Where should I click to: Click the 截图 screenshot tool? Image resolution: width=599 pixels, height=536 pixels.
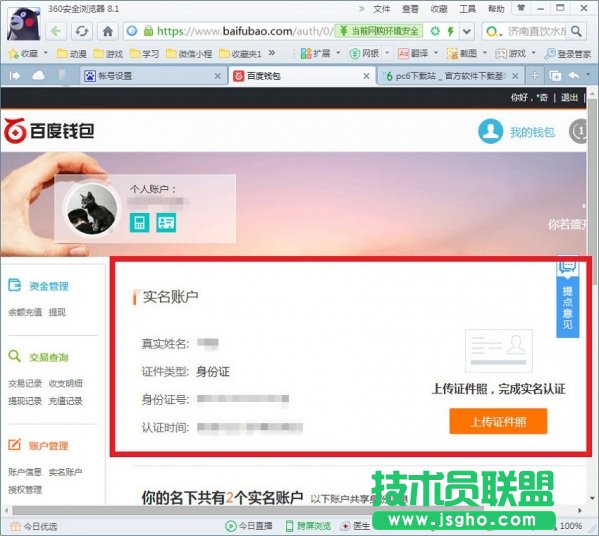tap(462, 53)
